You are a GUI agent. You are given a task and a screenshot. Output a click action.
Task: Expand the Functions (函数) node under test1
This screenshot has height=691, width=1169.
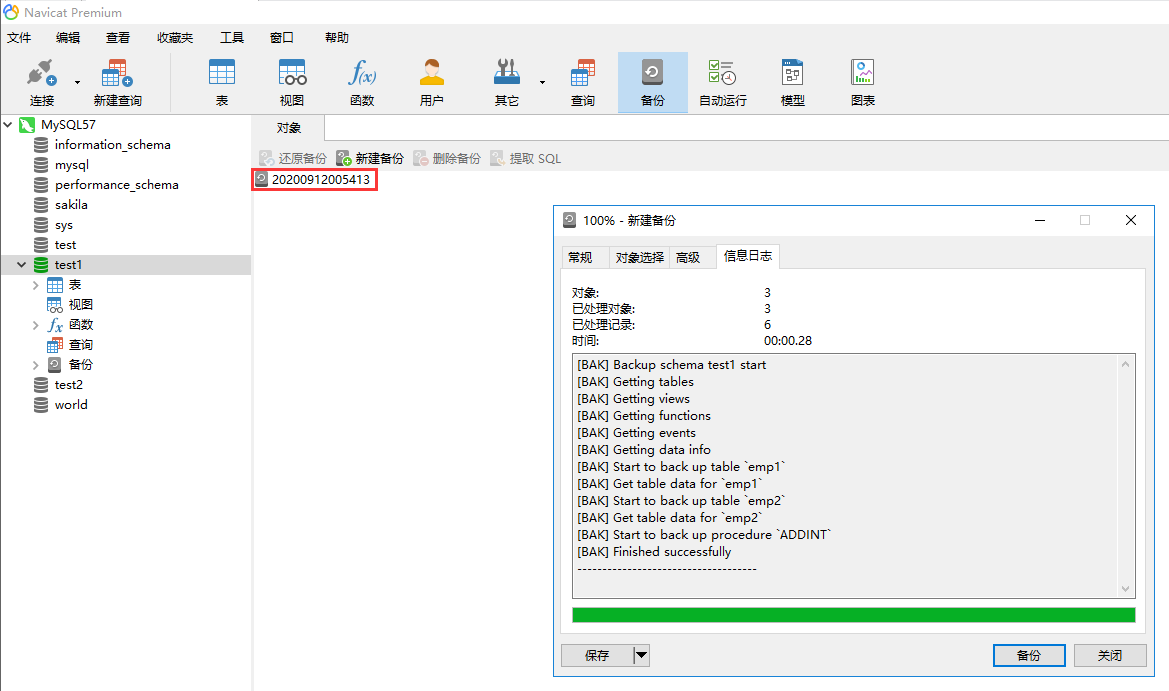click(35, 324)
